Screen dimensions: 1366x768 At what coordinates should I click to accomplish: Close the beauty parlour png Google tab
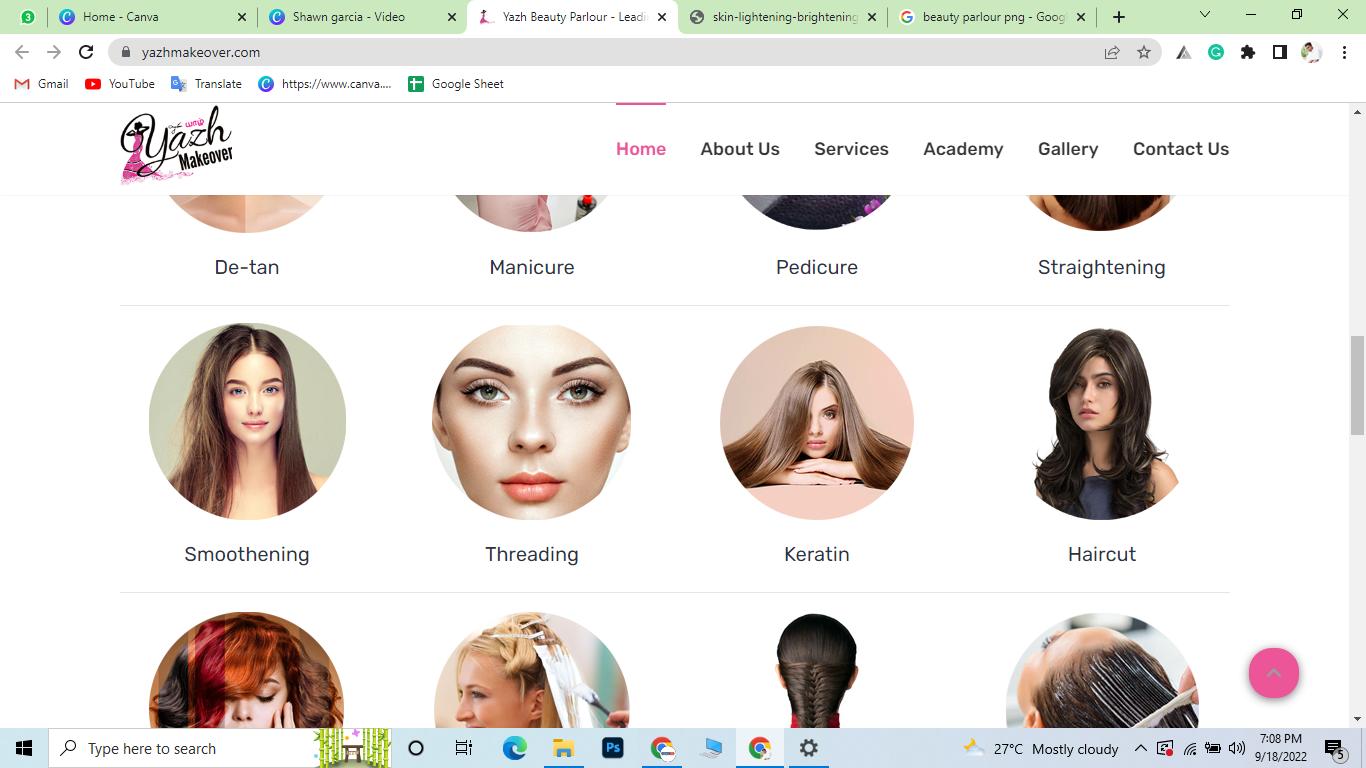click(1080, 17)
